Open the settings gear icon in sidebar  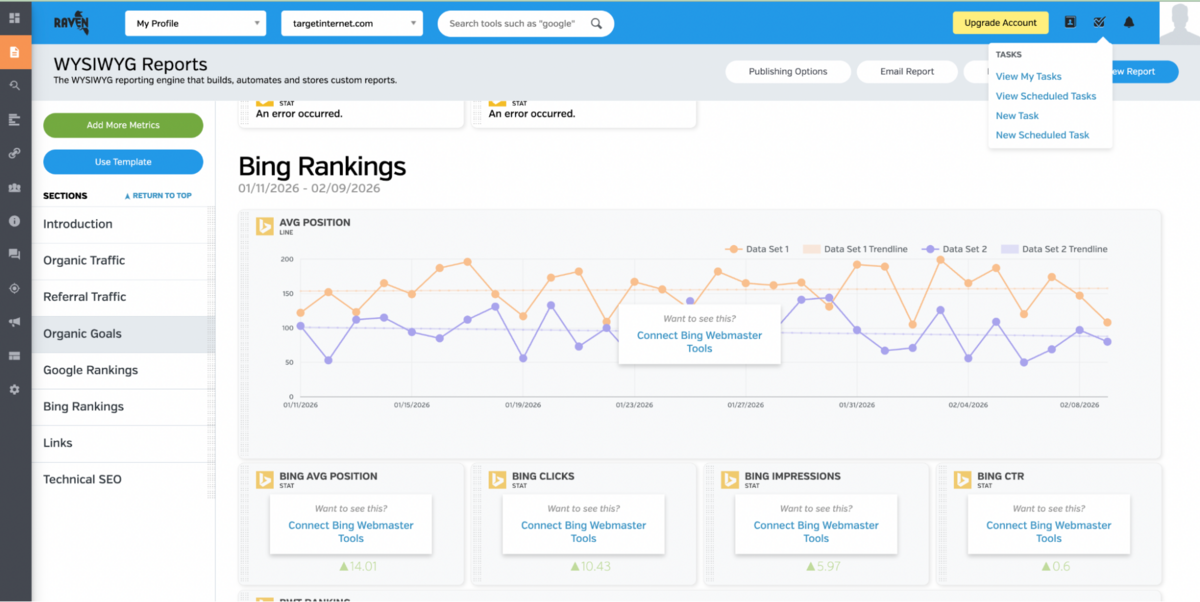point(14,389)
